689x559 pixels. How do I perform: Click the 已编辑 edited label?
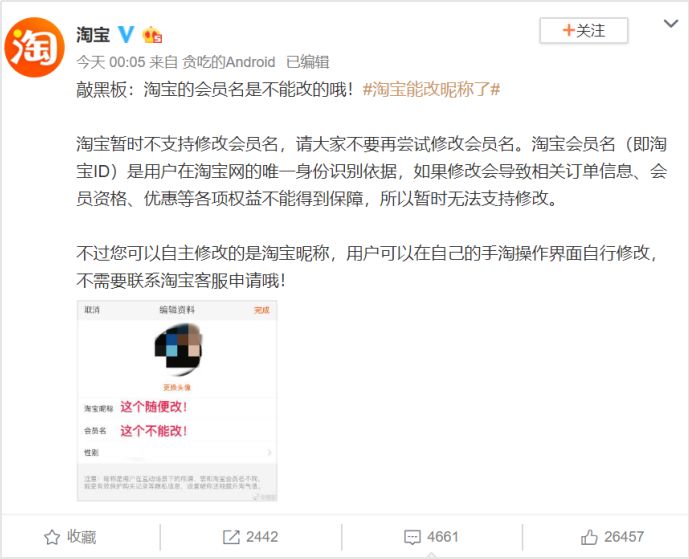pyautogui.click(x=308, y=62)
